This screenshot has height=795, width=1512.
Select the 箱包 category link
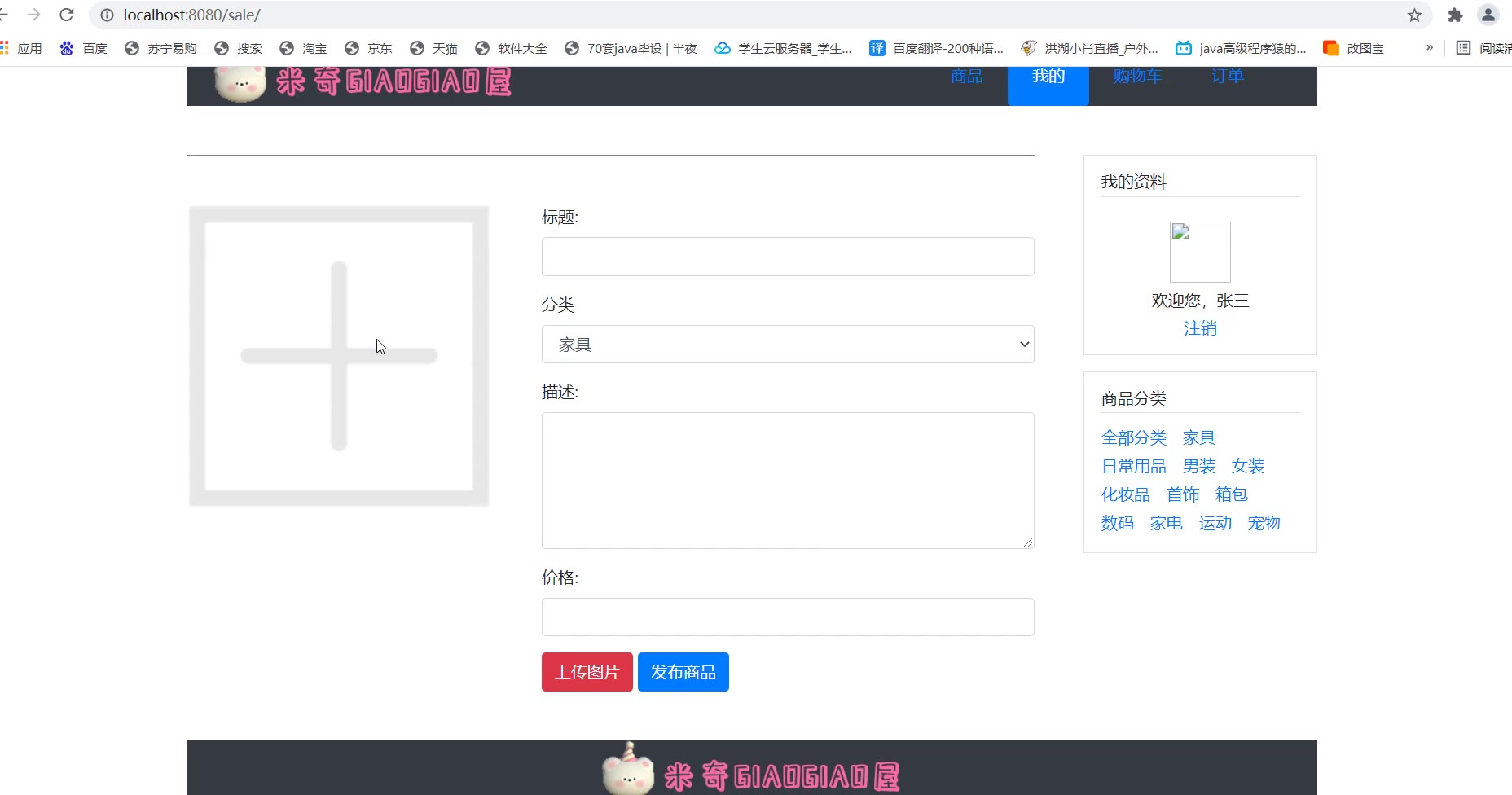point(1232,494)
